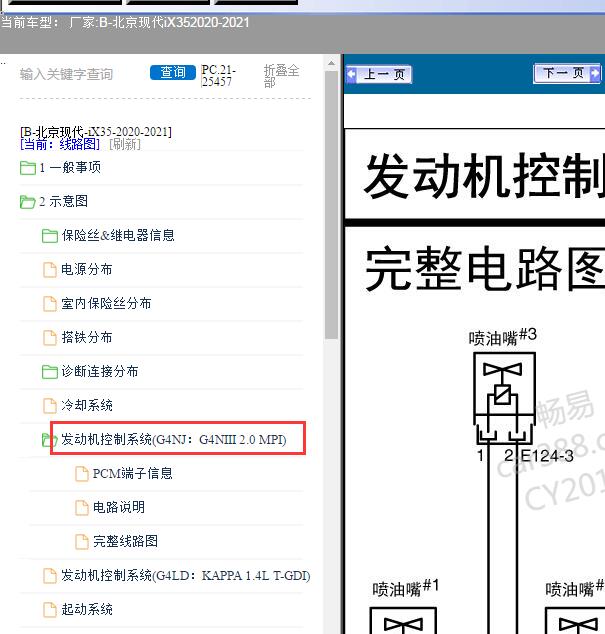This screenshot has width=605, height=634.
Task: Click 折叠全部 to collapse all
Action: click(281, 76)
